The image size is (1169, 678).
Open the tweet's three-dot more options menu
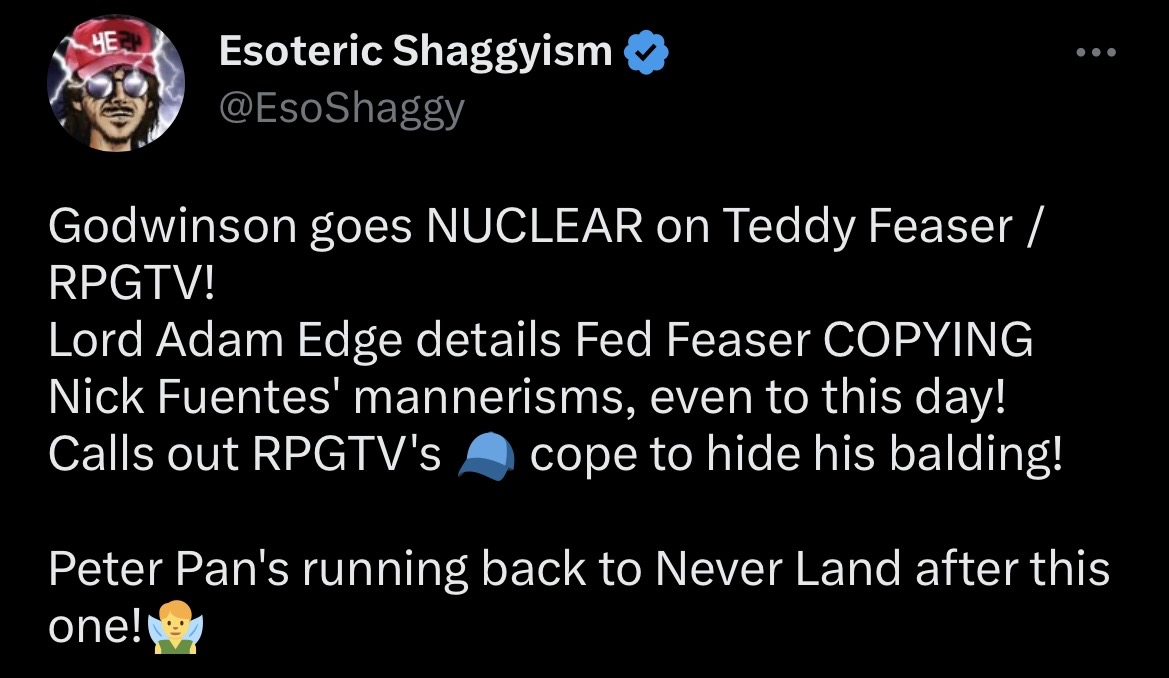[1096, 52]
